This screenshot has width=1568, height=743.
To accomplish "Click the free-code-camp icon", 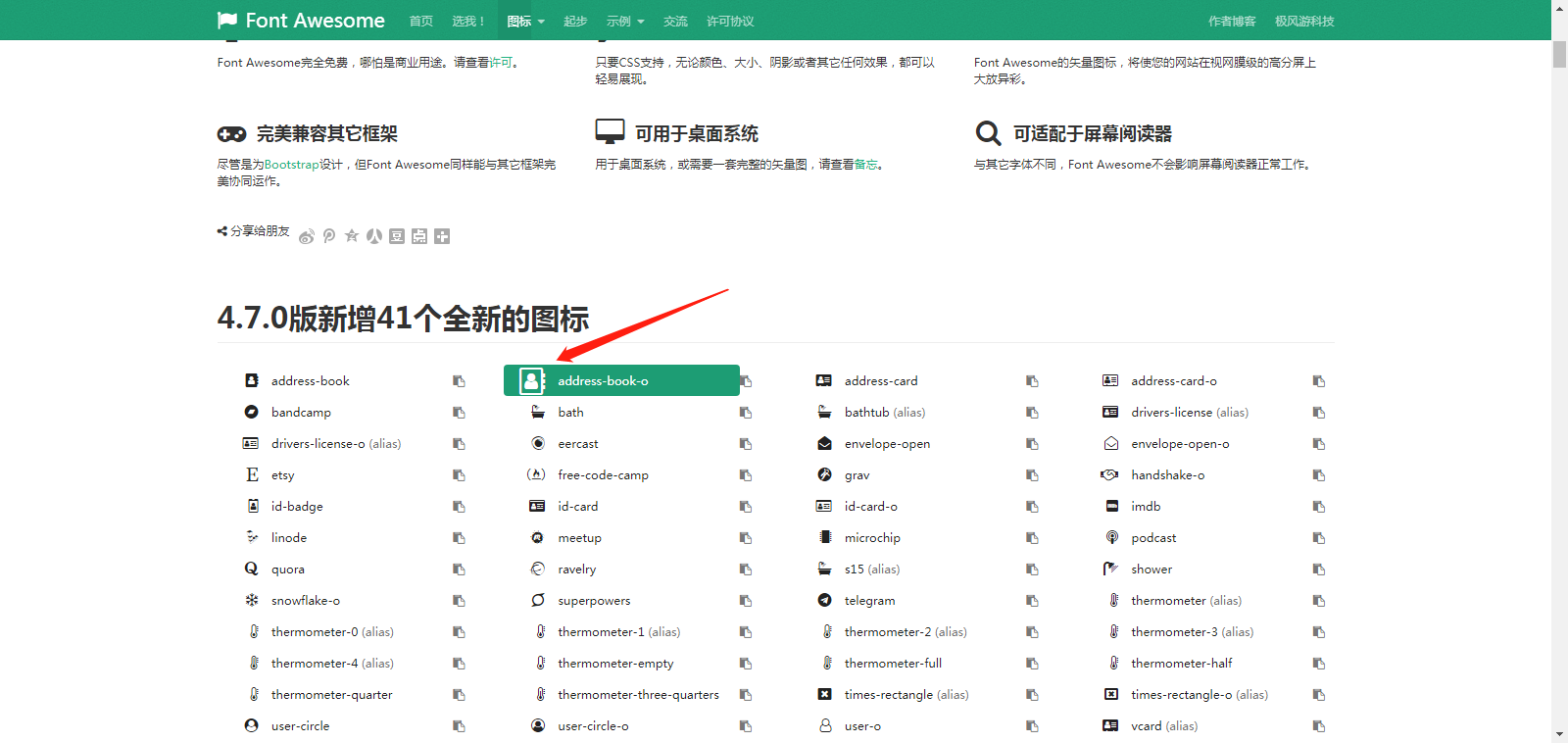I will click(536, 474).
